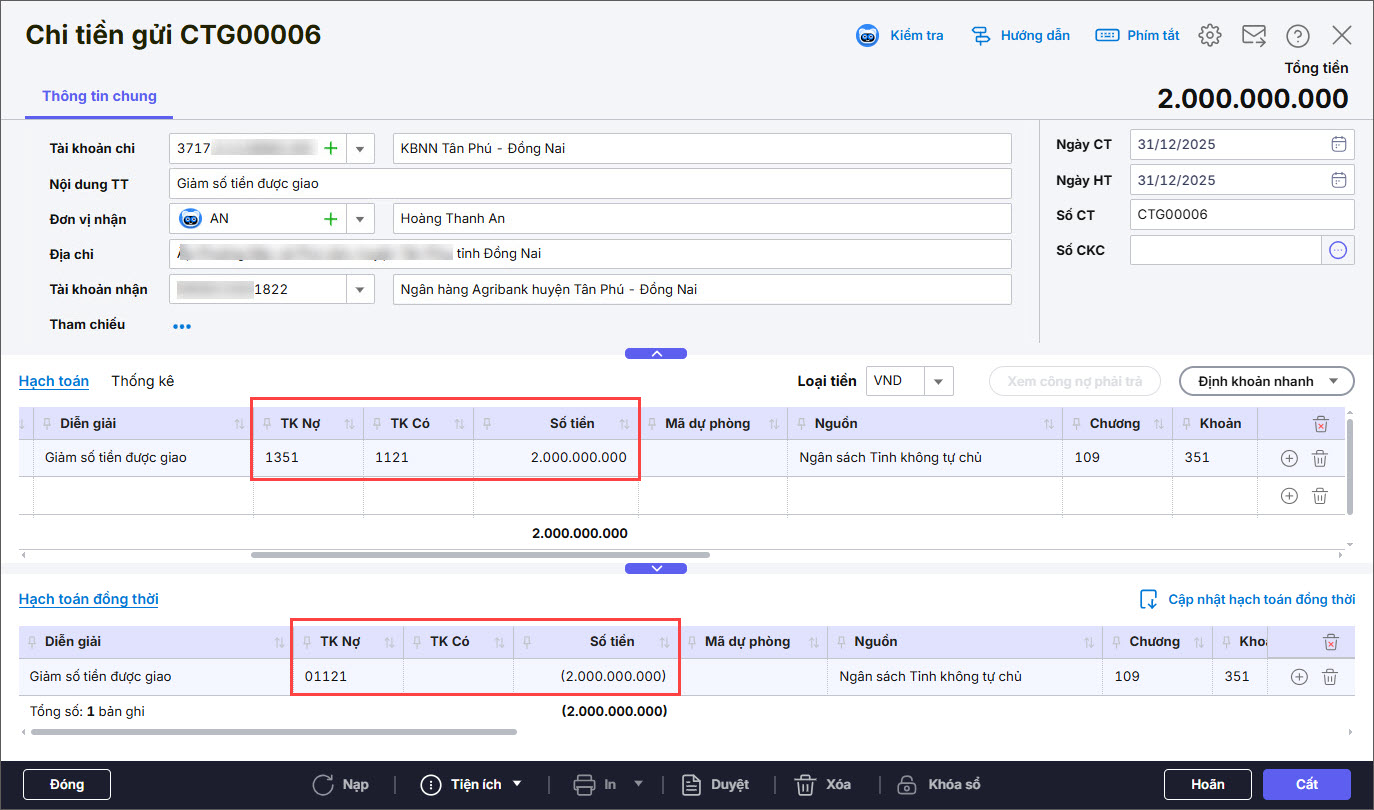
Task: Select the Thông tin chung tab
Action: click(x=99, y=97)
